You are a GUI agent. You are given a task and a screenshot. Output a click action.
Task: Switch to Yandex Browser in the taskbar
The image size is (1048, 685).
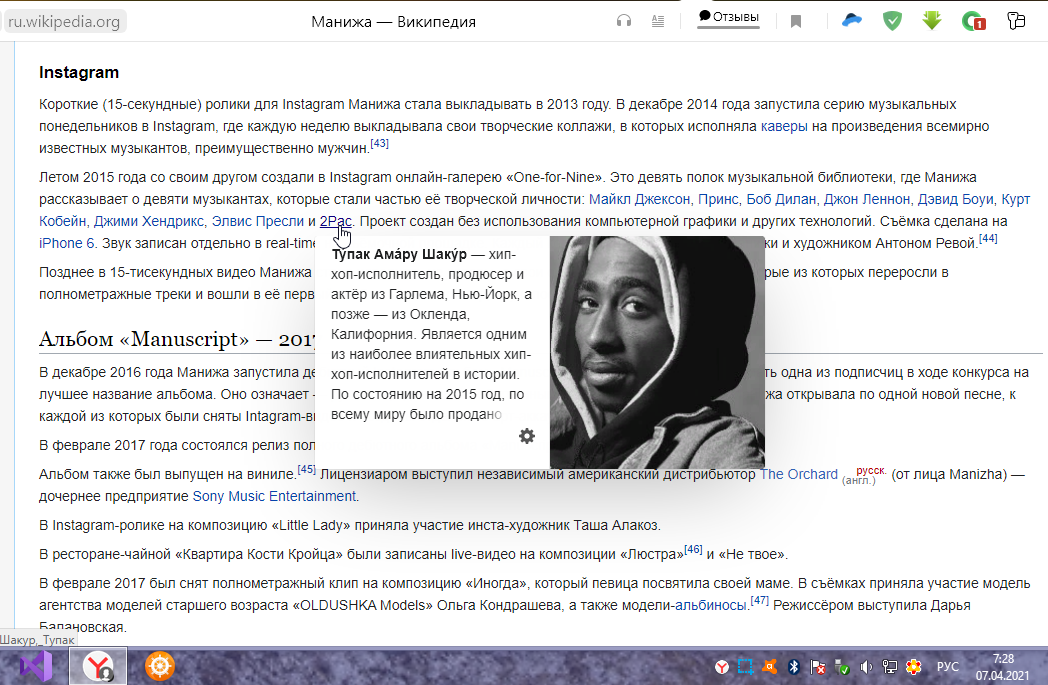98,666
